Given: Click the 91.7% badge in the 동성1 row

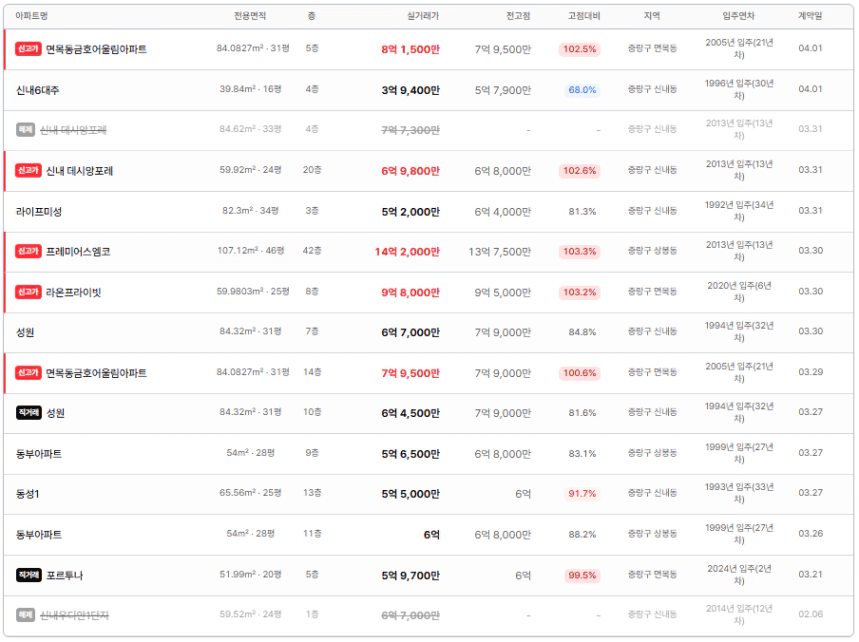Looking at the screenshot, I should pyautogui.click(x=582, y=494).
